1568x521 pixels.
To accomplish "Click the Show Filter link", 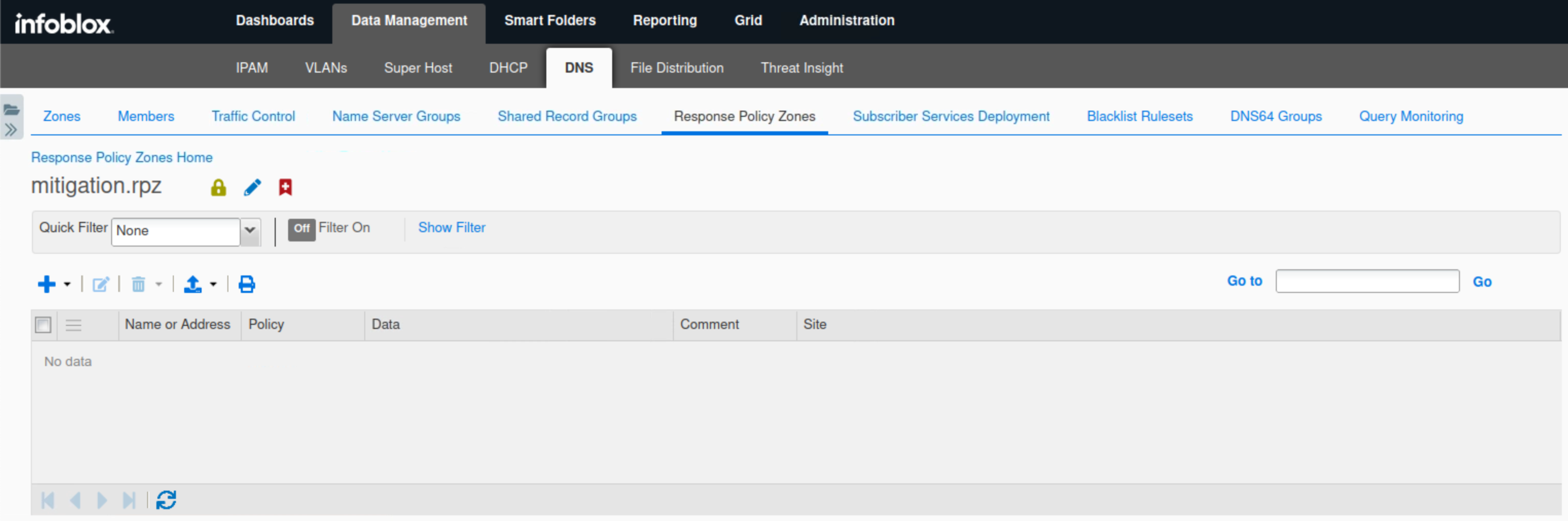I will point(451,228).
